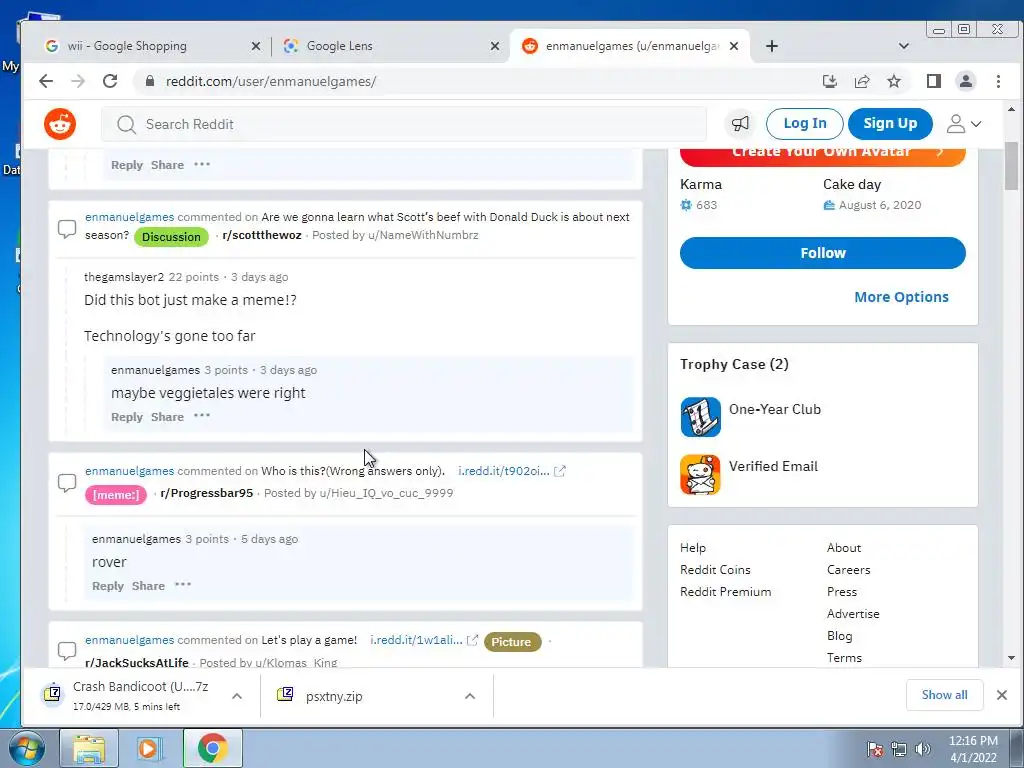Open More Options link
This screenshot has width=1024, height=768.
tap(901, 297)
